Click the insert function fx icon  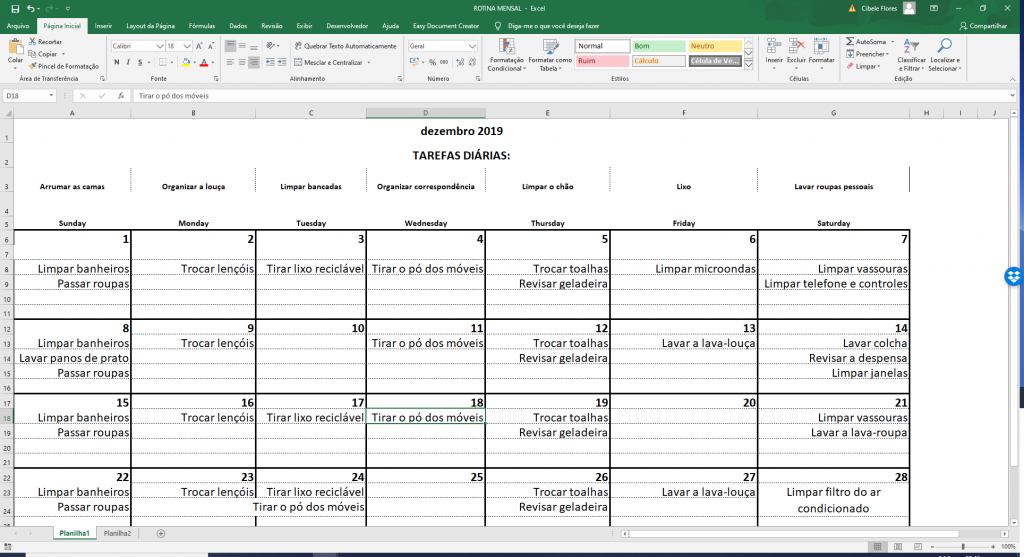click(x=120, y=96)
